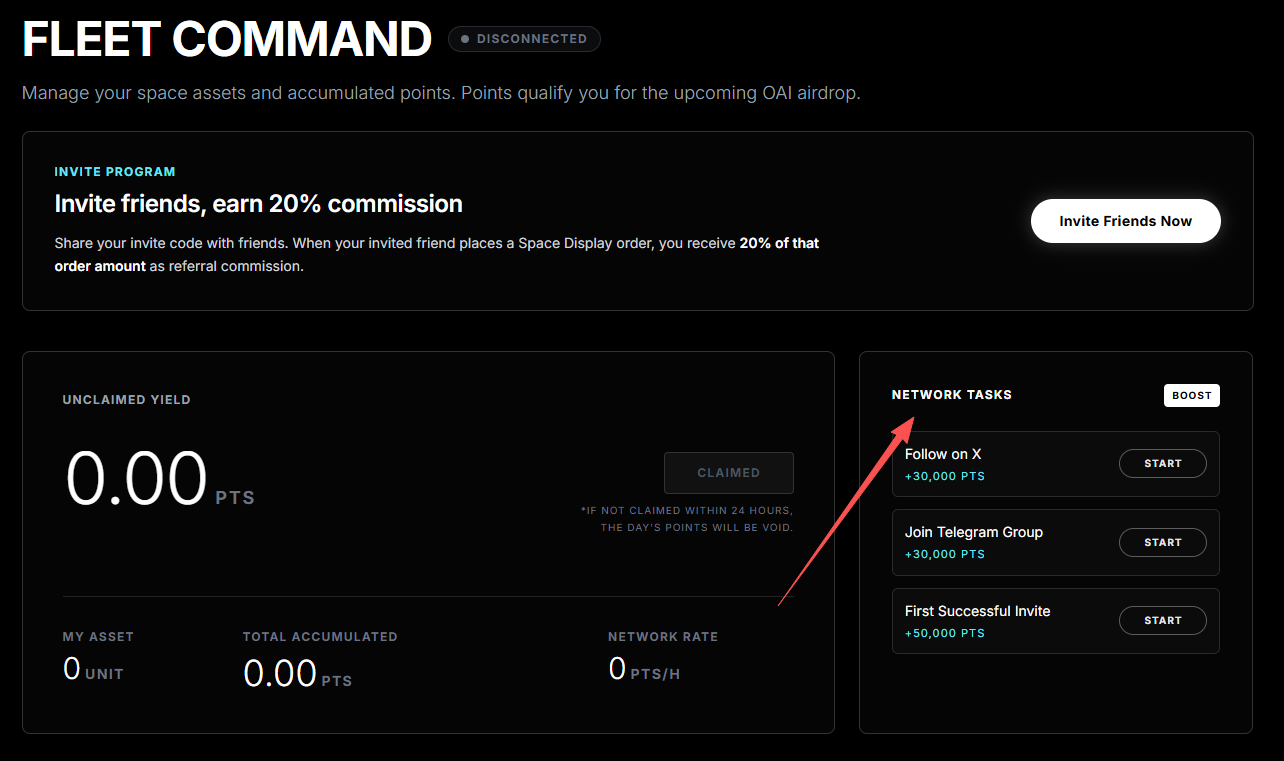Click the unclaimed yield 0.00 PTS value
The image size is (1284, 761).
pyautogui.click(x=160, y=479)
